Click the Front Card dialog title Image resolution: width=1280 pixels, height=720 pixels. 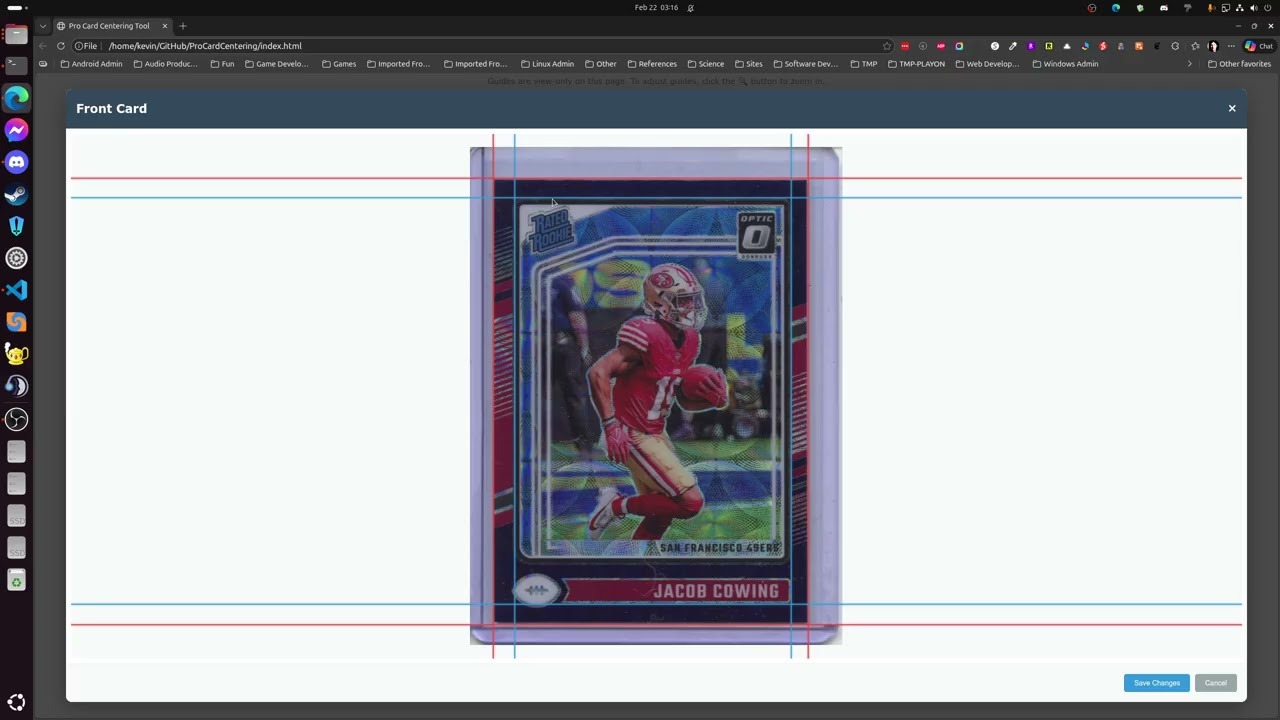(111, 108)
